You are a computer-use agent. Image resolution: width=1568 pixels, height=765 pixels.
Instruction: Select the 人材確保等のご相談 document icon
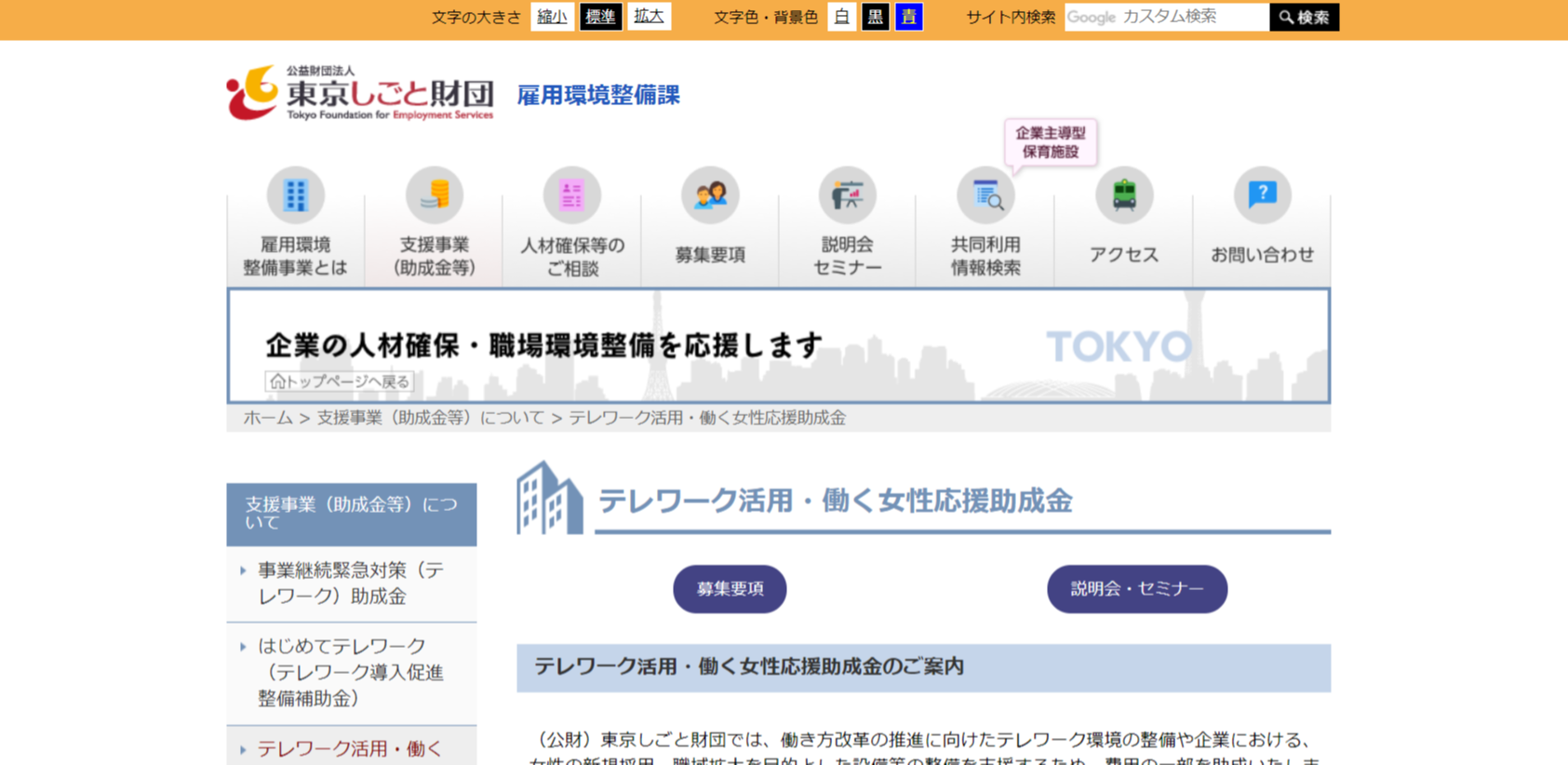point(571,195)
